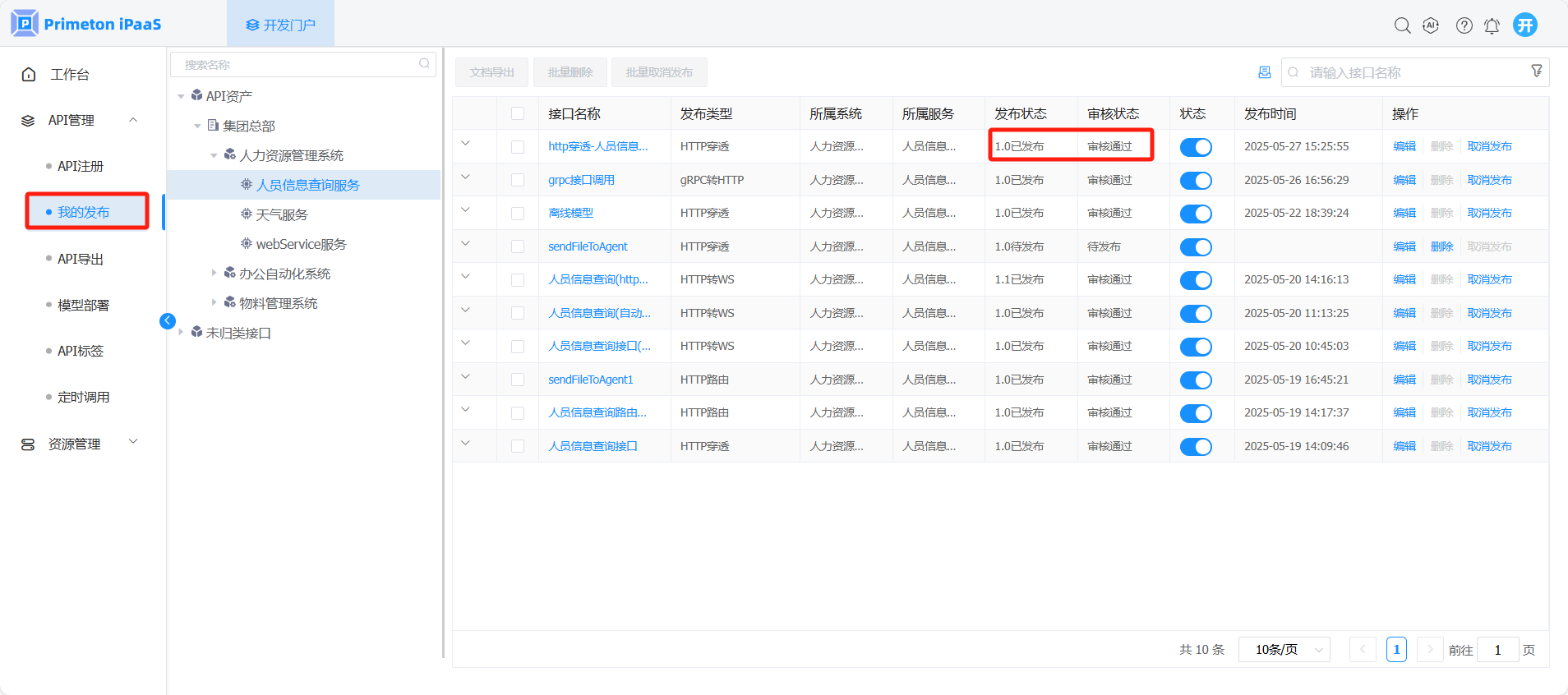Open API注册 in the sidebar

pyautogui.click(x=81, y=166)
